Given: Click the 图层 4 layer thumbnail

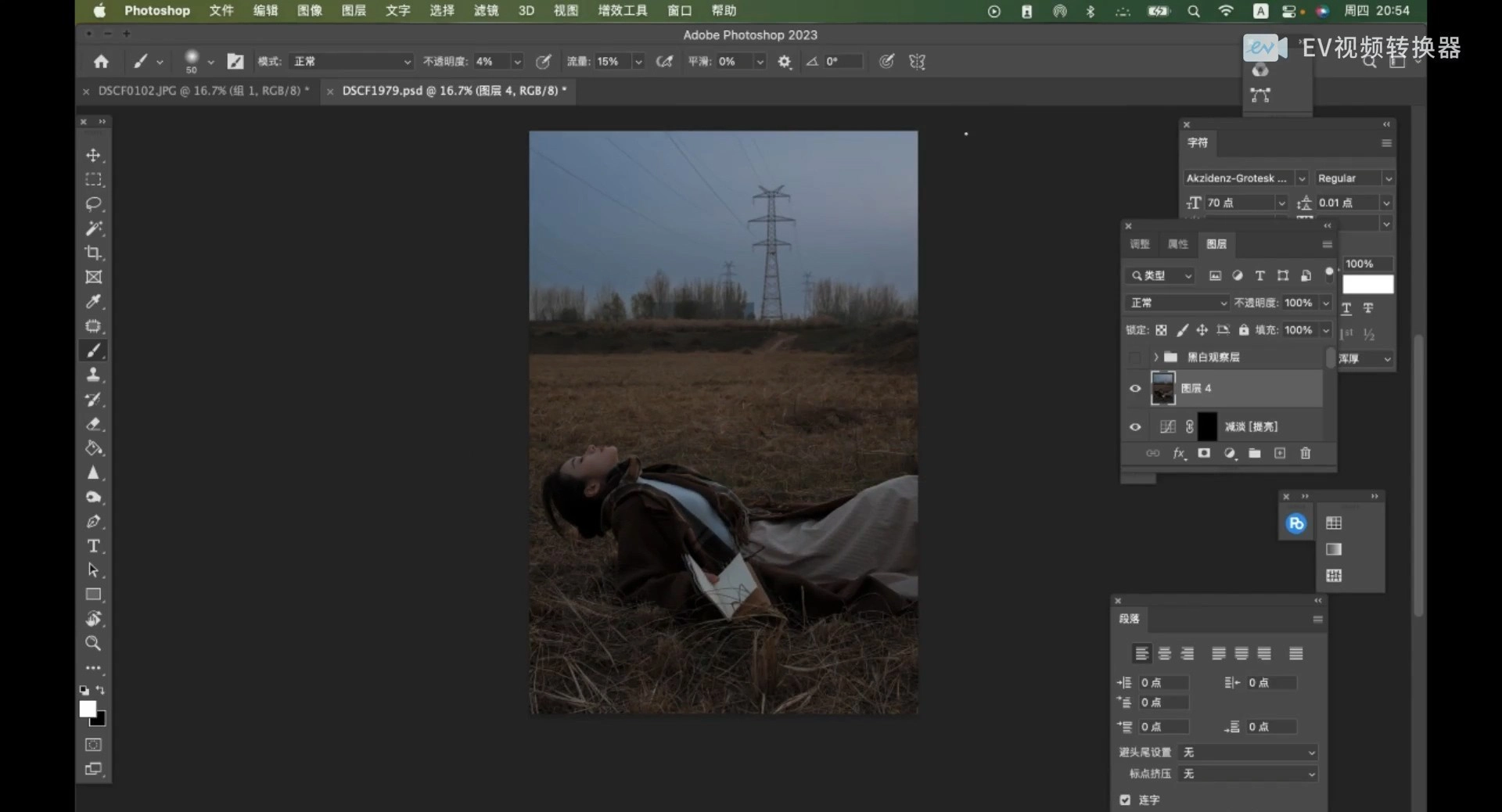Looking at the screenshot, I should 1162,388.
